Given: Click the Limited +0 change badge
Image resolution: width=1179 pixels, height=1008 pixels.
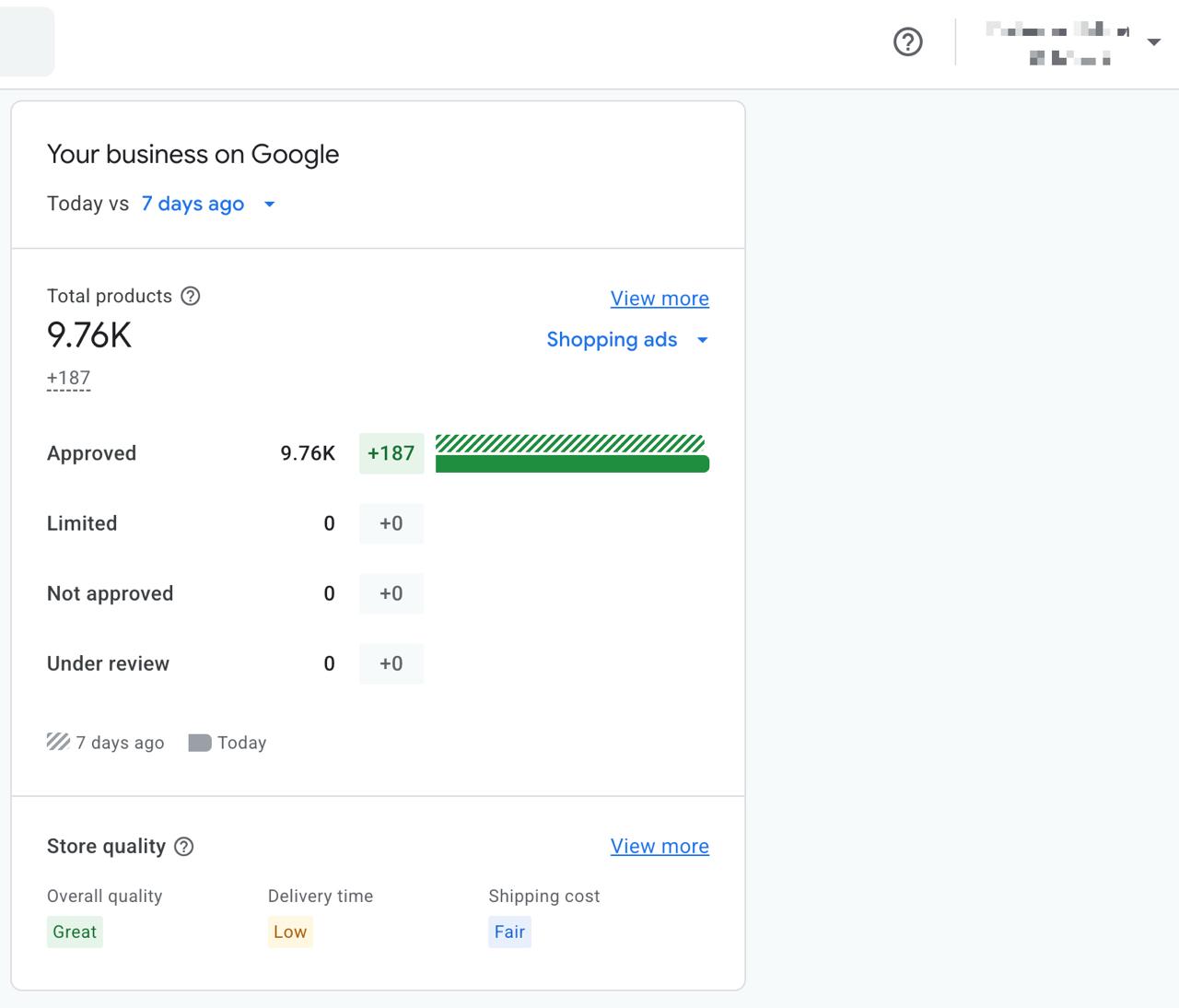Looking at the screenshot, I should click(x=391, y=523).
